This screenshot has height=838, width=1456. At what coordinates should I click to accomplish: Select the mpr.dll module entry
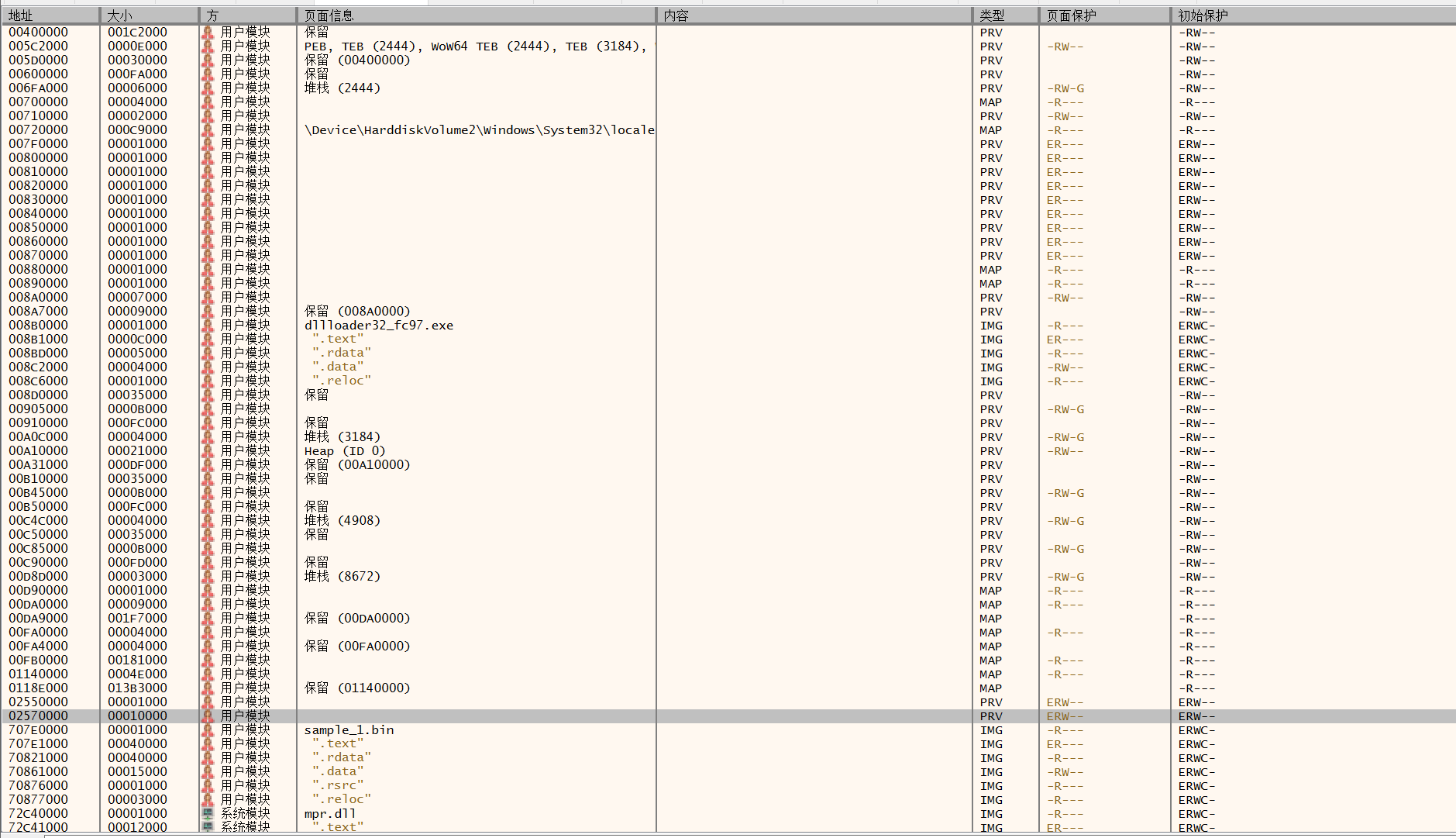pyautogui.click(x=330, y=814)
